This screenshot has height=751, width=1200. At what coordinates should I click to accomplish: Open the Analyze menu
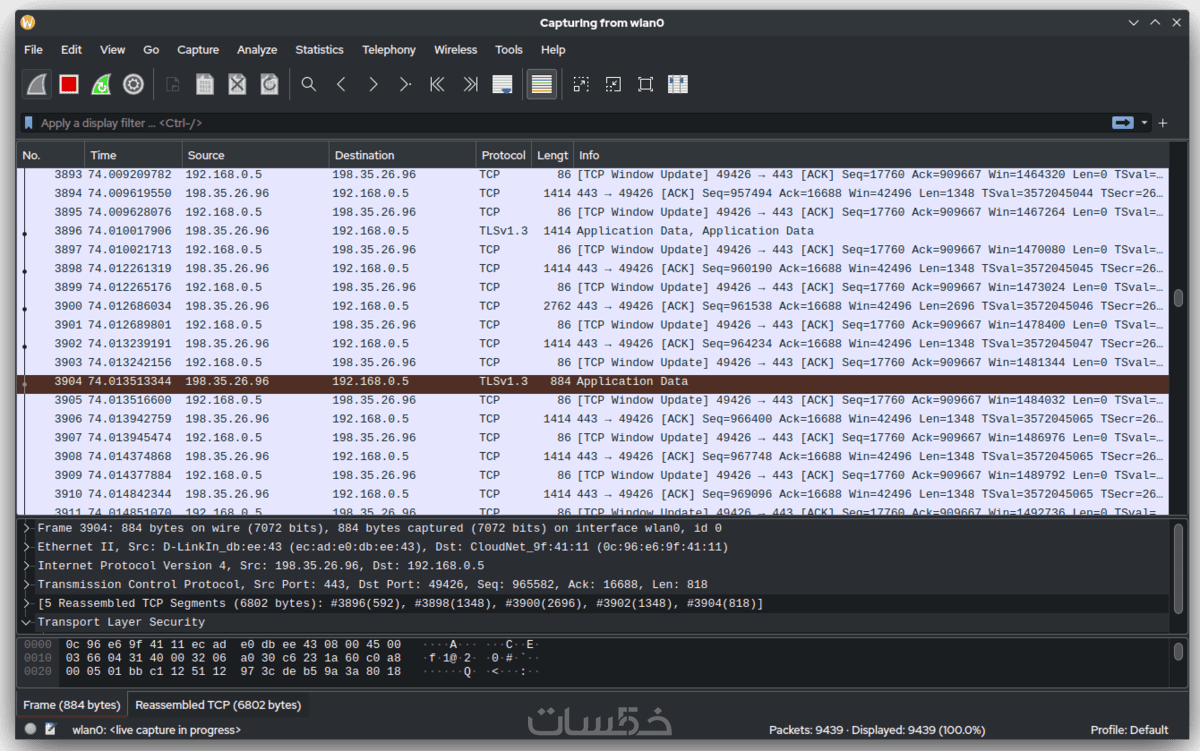[257, 50]
